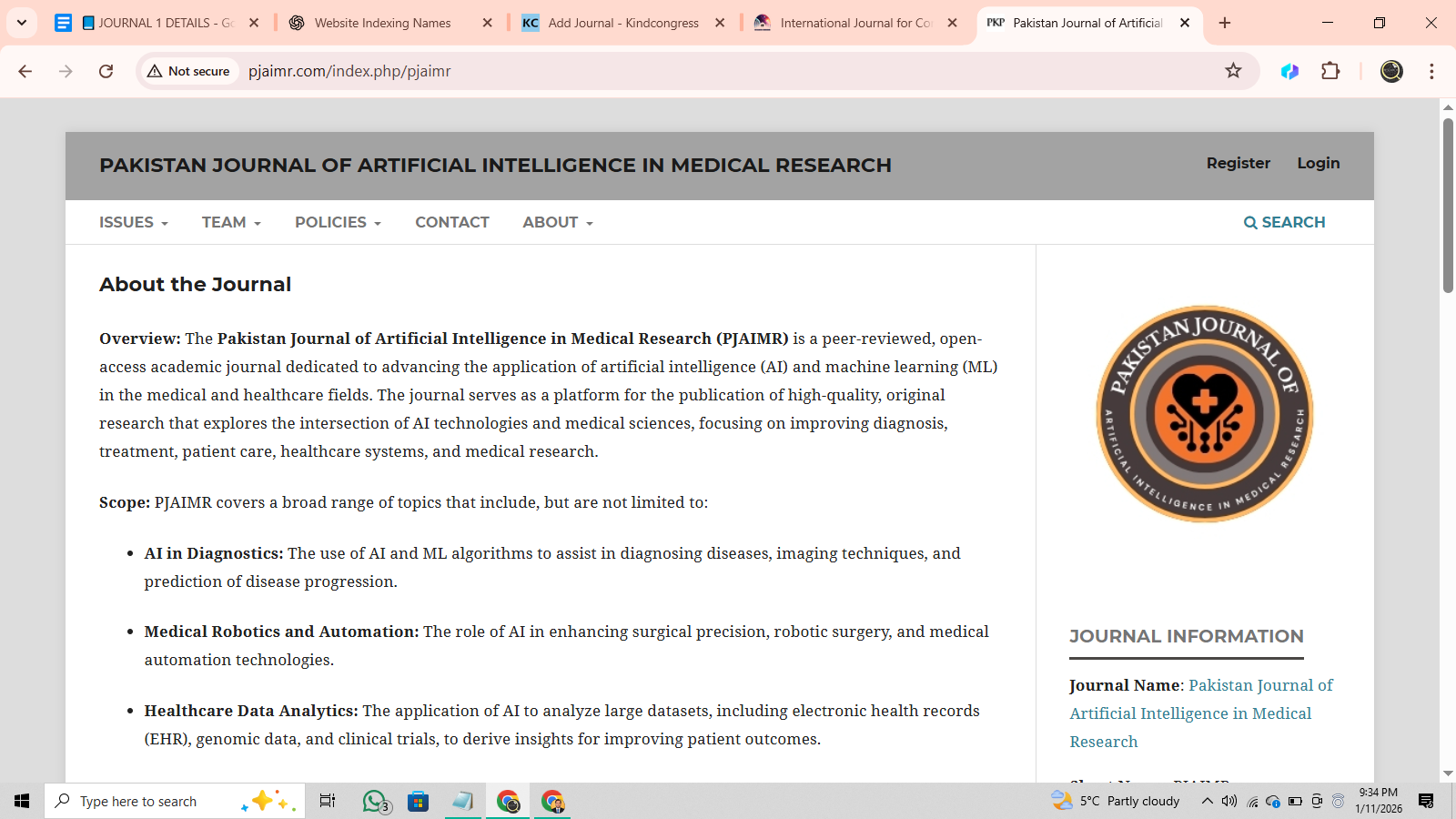This screenshot has width=1456, height=819.
Task: Open new browser tab with plus button
Action: pyautogui.click(x=1225, y=23)
